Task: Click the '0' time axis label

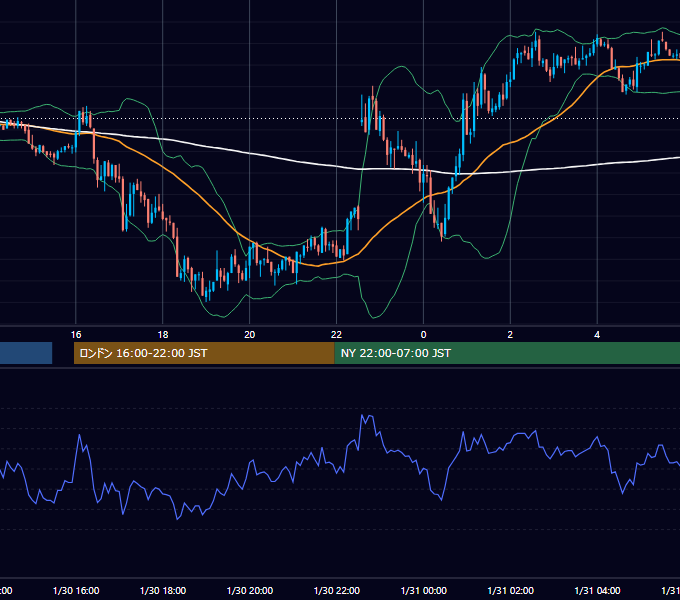Action: point(423,335)
